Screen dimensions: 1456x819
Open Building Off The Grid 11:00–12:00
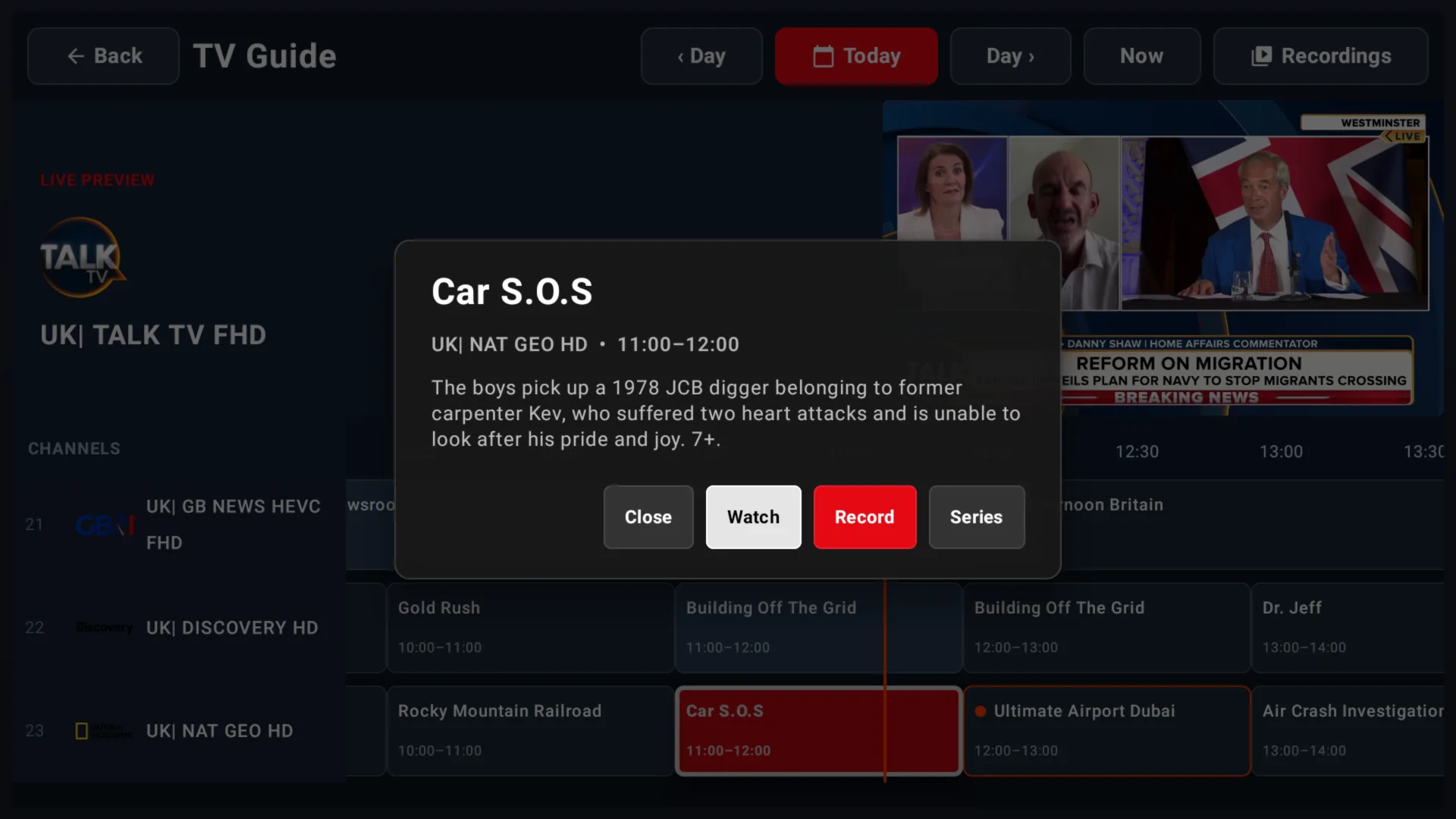819,628
